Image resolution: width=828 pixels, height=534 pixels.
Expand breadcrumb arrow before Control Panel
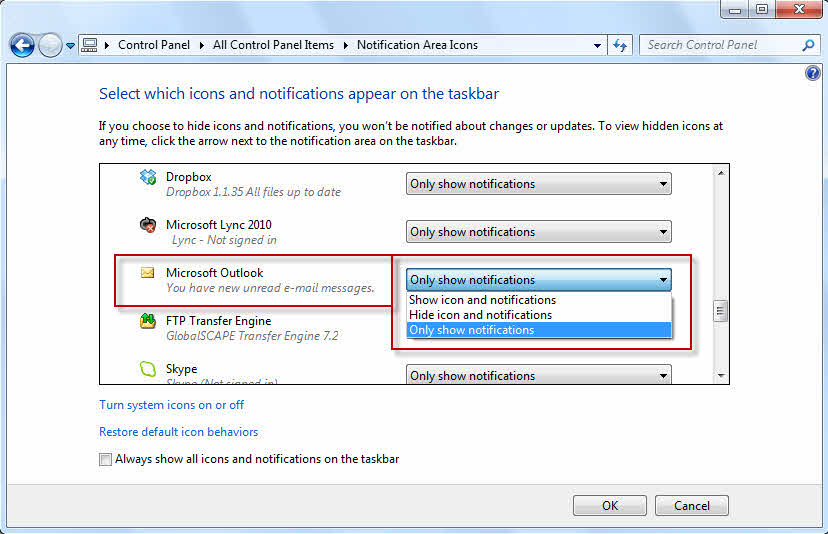[107, 45]
